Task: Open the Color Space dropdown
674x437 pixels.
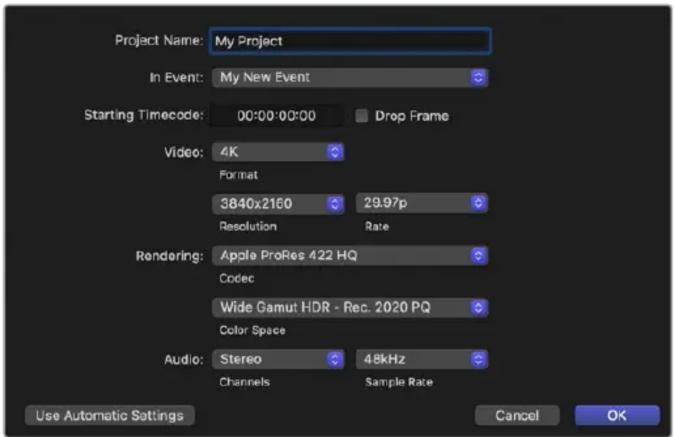Action: point(350,308)
